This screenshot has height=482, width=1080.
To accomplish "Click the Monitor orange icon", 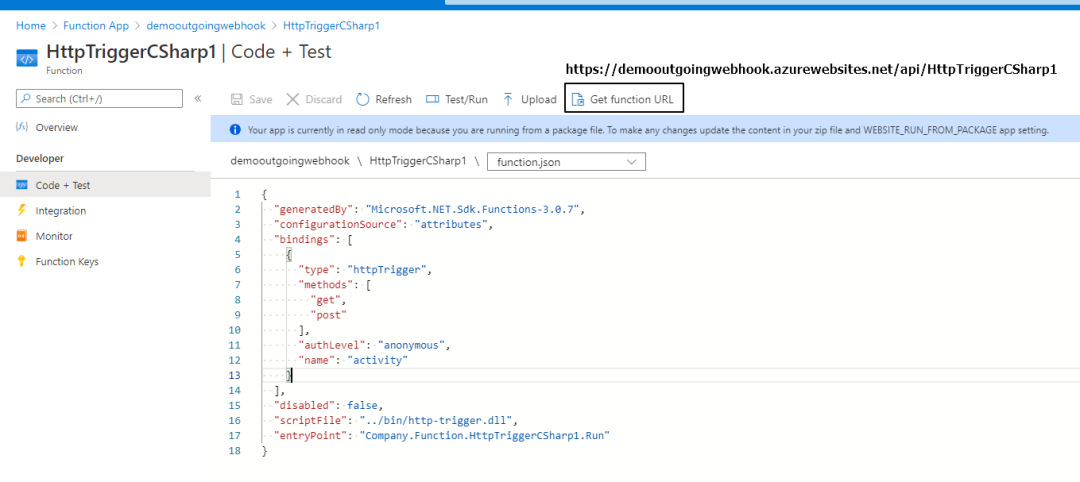I will (x=22, y=236).
